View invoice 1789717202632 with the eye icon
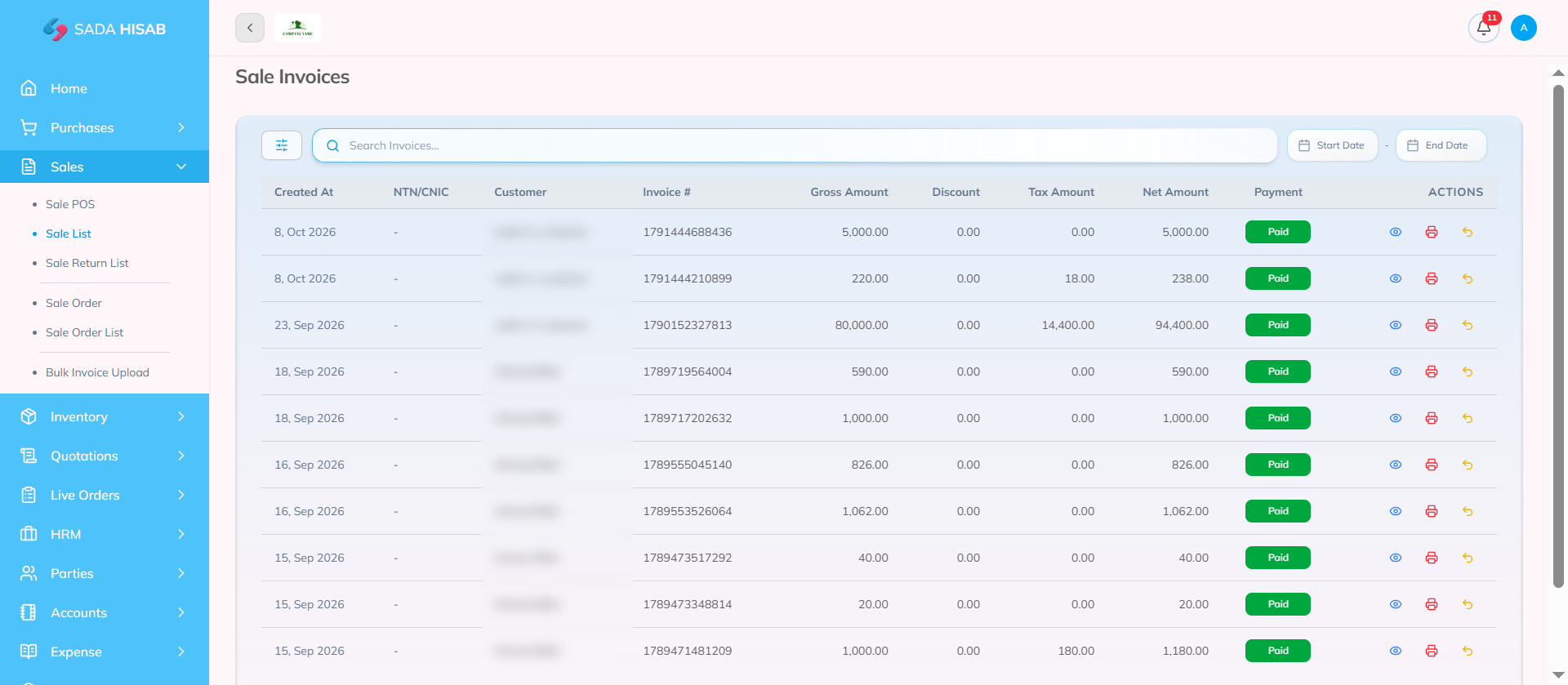The height and width of the screenshot is (685, 1568). click(1396, 418)
